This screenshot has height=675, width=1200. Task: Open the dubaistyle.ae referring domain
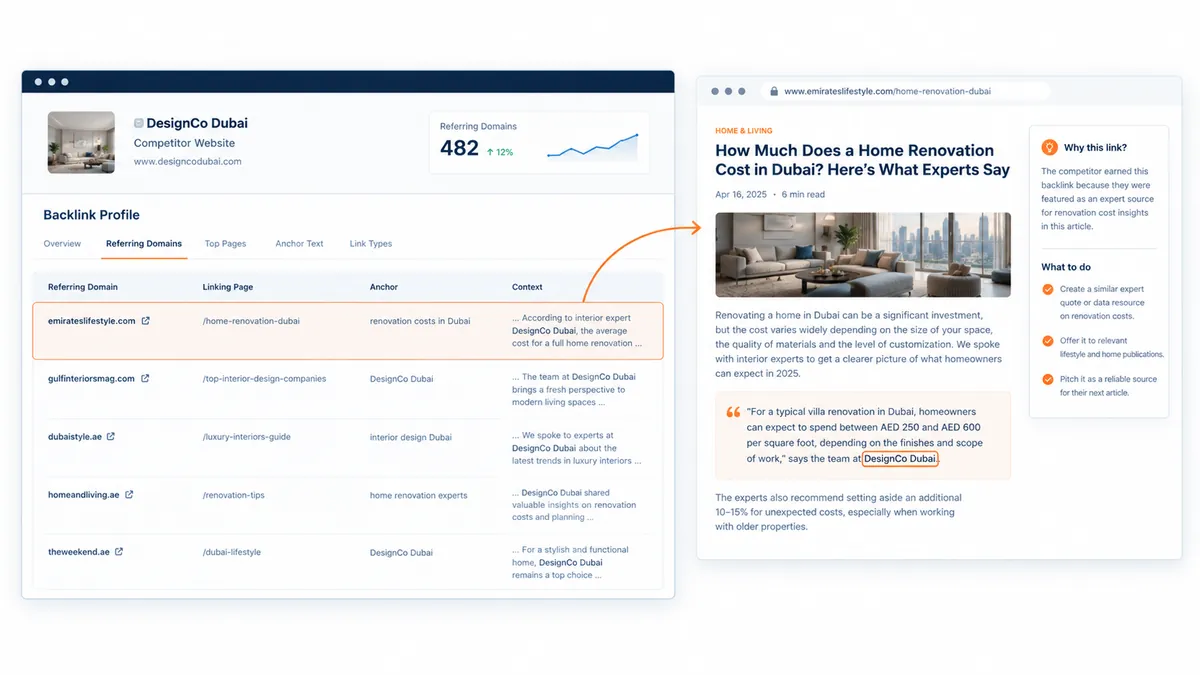click(75, 437)
